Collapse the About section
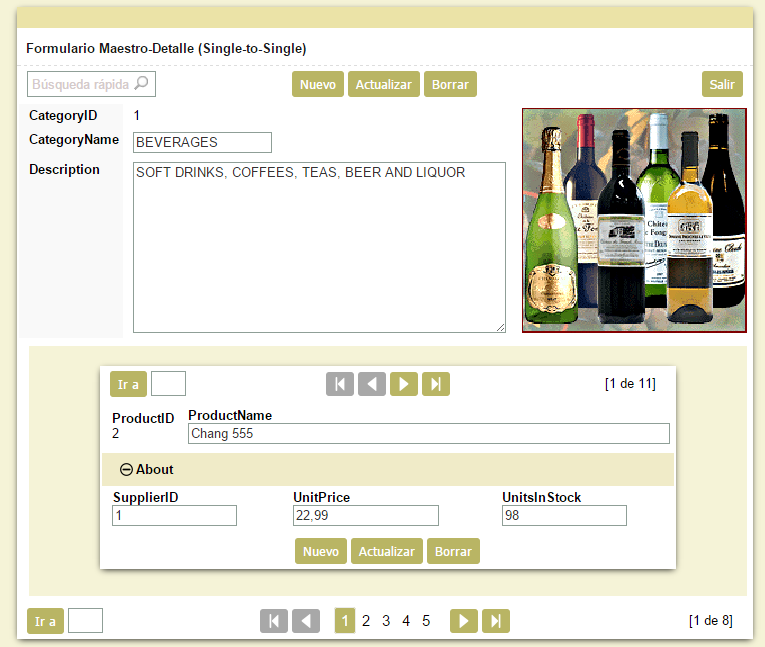The image size is (765, 647). point(127,469)
